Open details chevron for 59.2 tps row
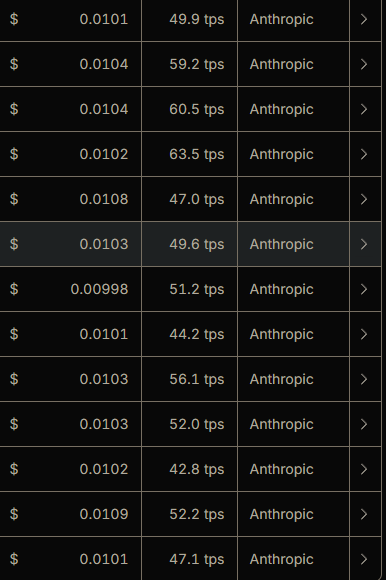 pyautogui.click(x=364, y=64)
